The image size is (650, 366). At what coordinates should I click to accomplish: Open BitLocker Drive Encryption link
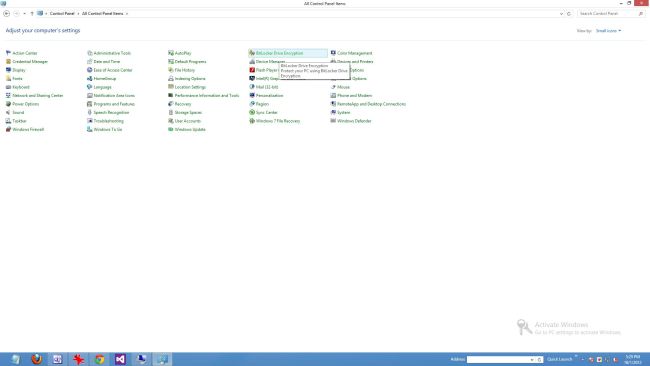(279, 53)
